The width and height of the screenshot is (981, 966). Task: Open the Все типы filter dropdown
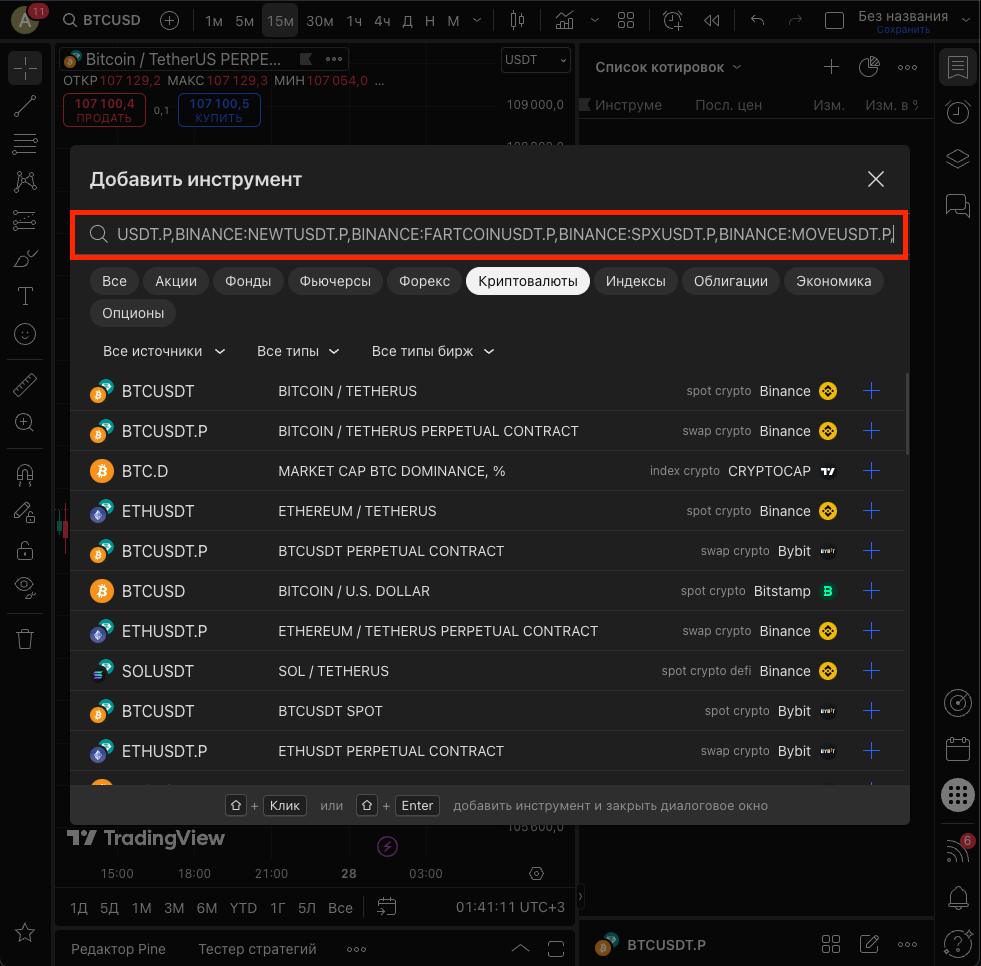298,352
